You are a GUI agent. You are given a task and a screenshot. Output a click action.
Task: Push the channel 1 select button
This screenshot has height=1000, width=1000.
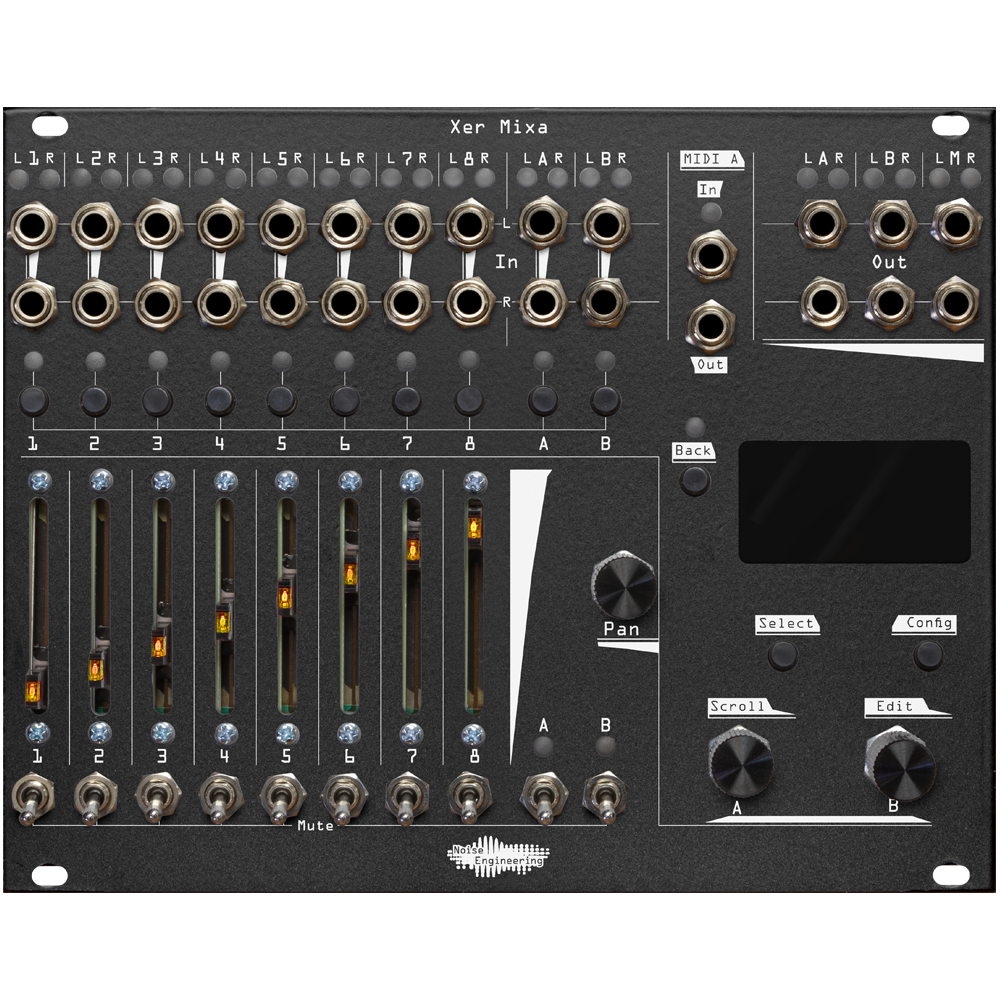coord(33,401)
